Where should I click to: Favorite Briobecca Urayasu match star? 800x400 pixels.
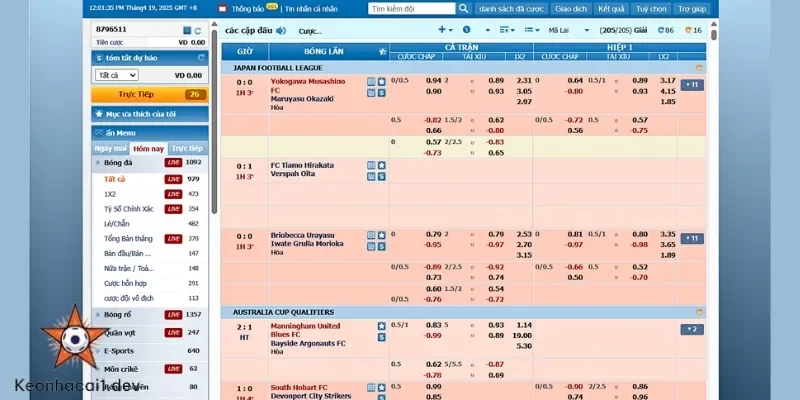point(382,235)
